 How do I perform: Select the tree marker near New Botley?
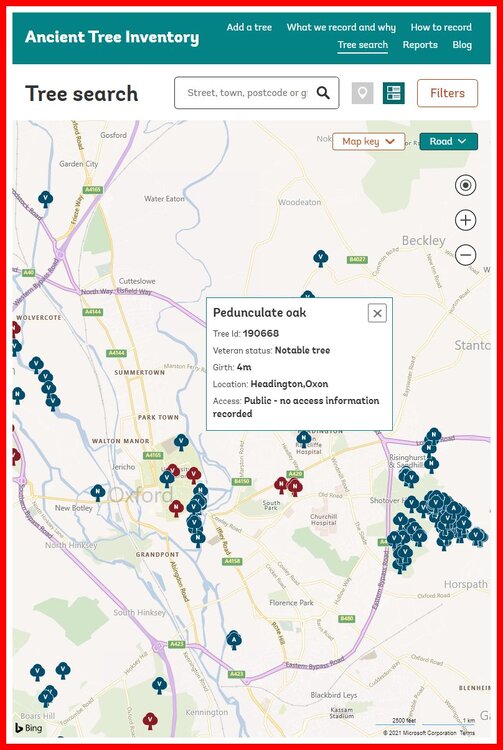98,492
